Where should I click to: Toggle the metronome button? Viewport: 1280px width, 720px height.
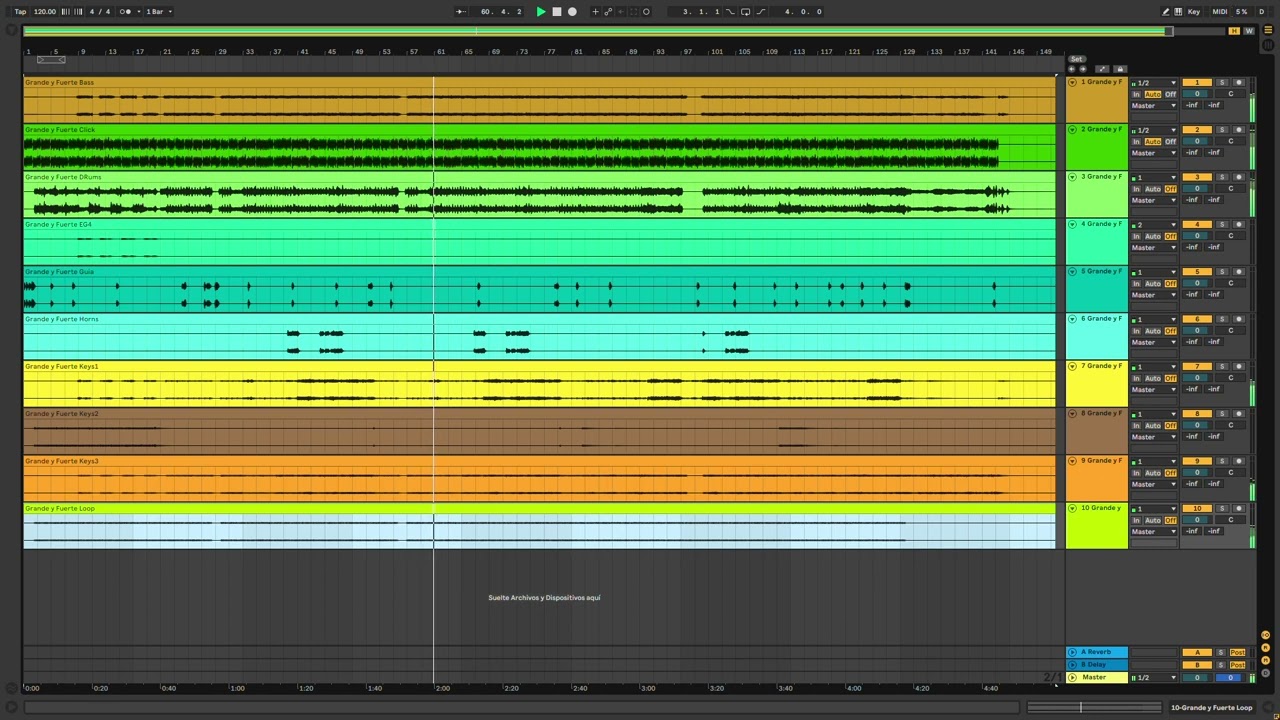[x=126, y=12]
